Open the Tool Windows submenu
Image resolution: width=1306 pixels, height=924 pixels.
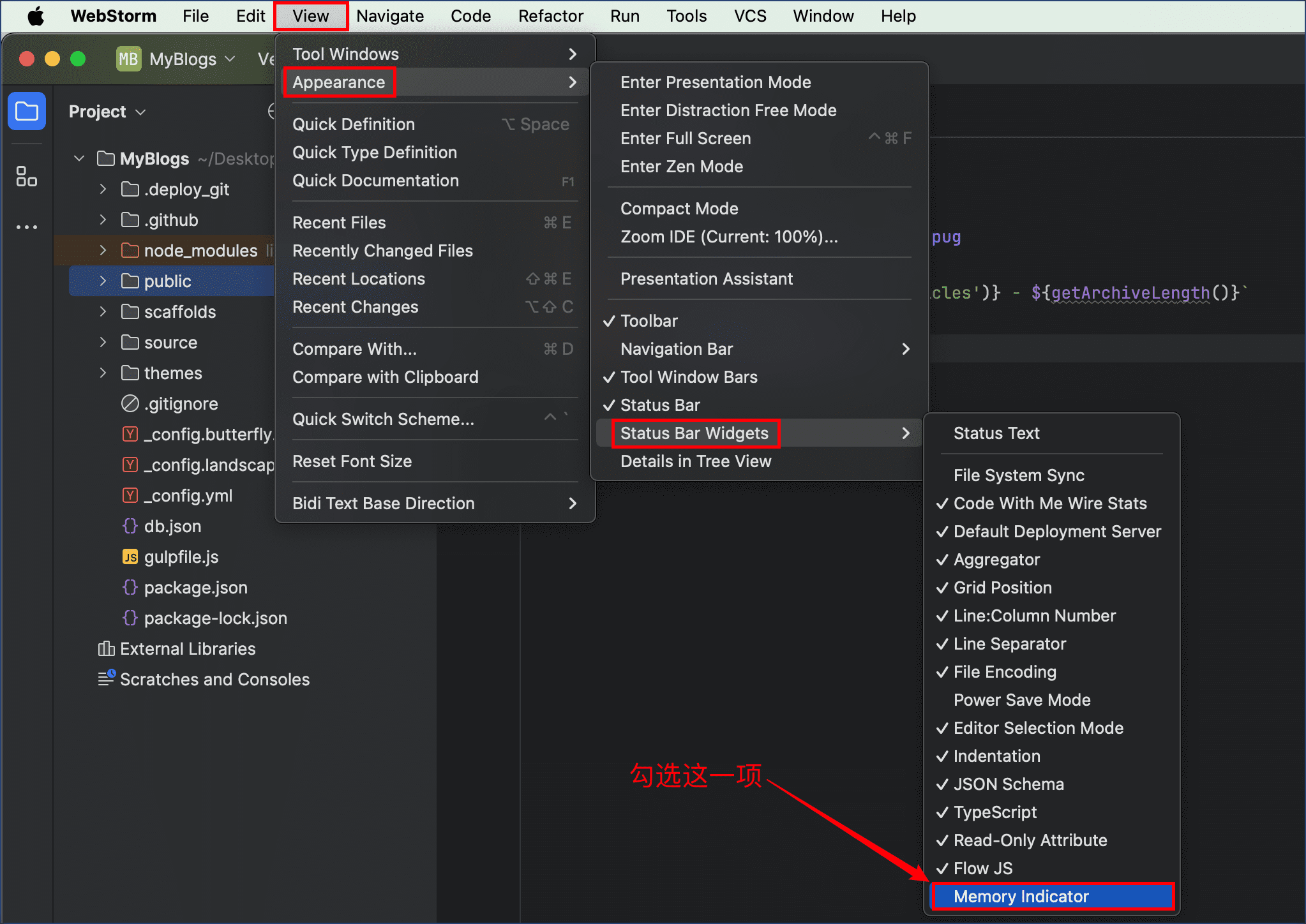click(x=435, y=54)
